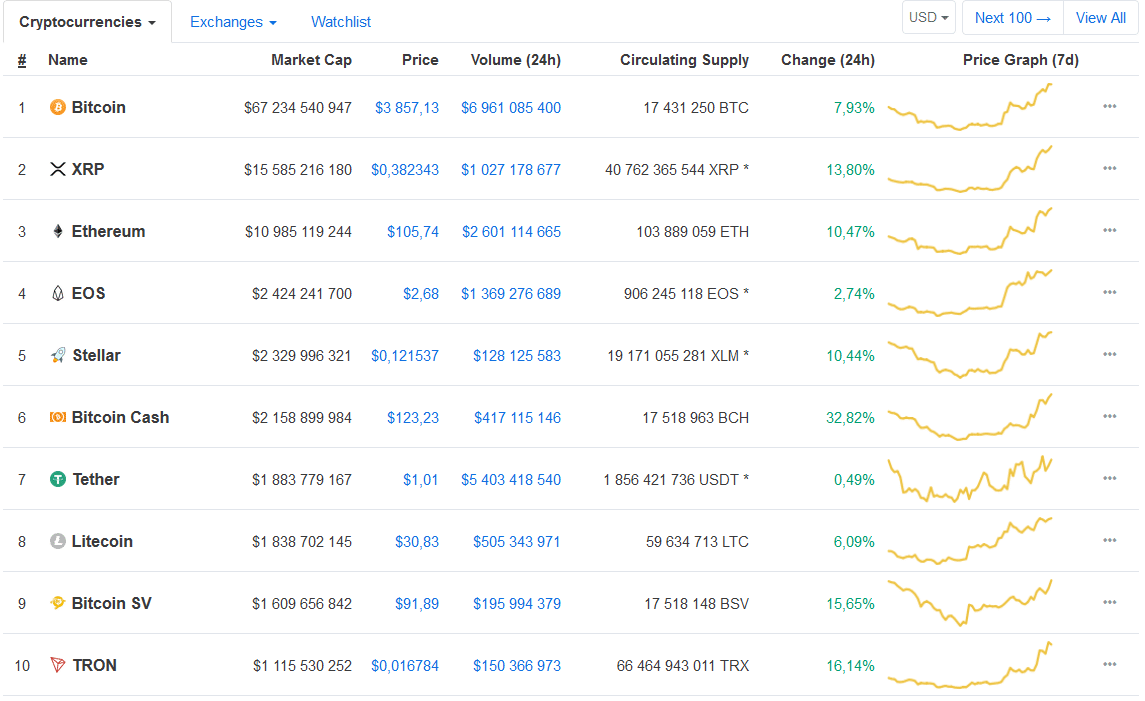Sort by the Price column header

(x=420, y=60)
